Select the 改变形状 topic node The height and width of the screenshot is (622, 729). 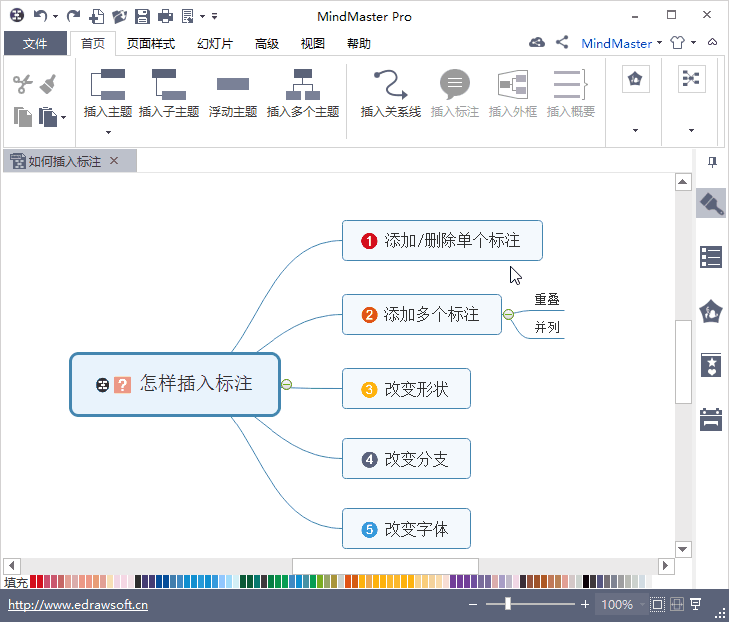tap(406, 389)
